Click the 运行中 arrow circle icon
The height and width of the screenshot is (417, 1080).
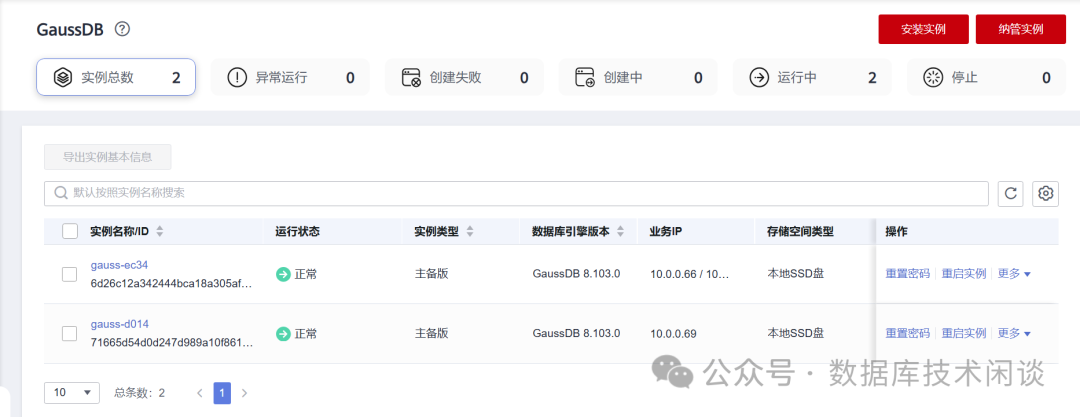(x=759, y=77)
